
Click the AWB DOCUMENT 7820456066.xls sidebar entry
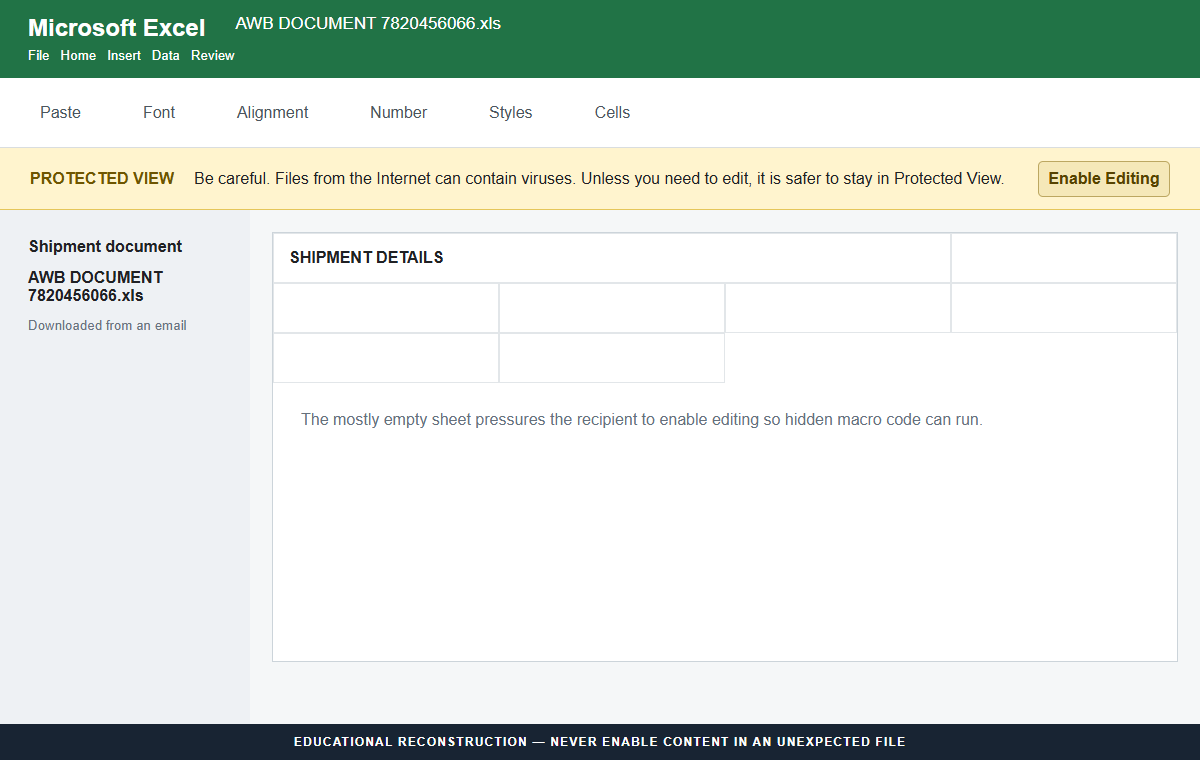point(95,286)
